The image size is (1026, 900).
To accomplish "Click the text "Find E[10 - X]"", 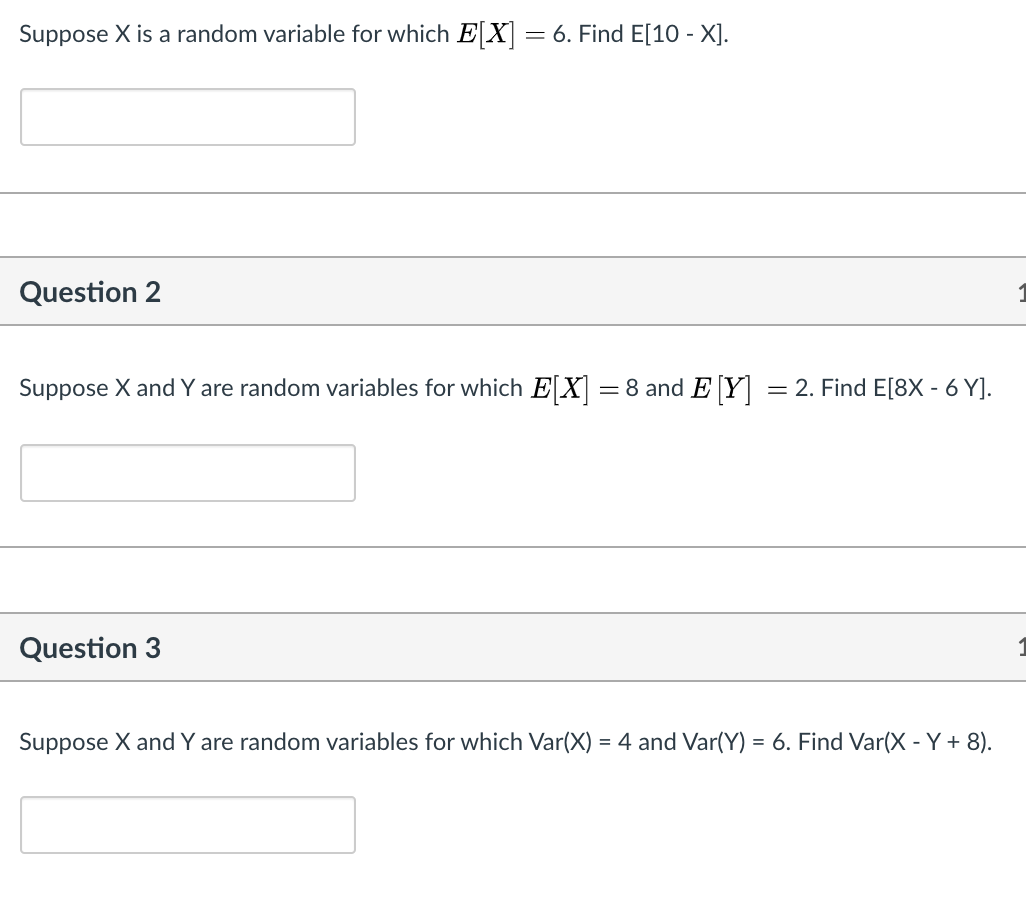I will pos(653,34).
